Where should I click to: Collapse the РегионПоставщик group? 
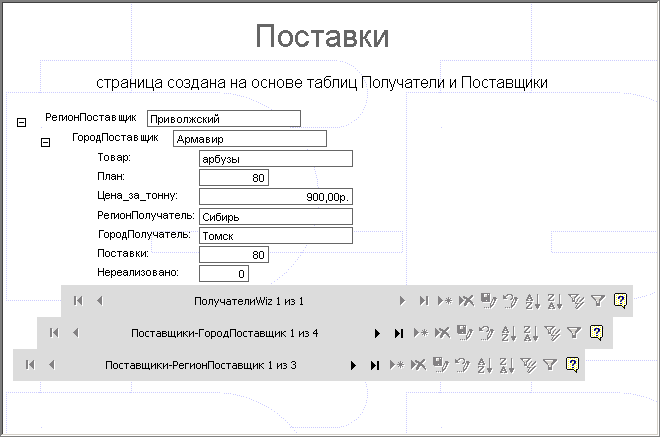(x=21, y=123)
